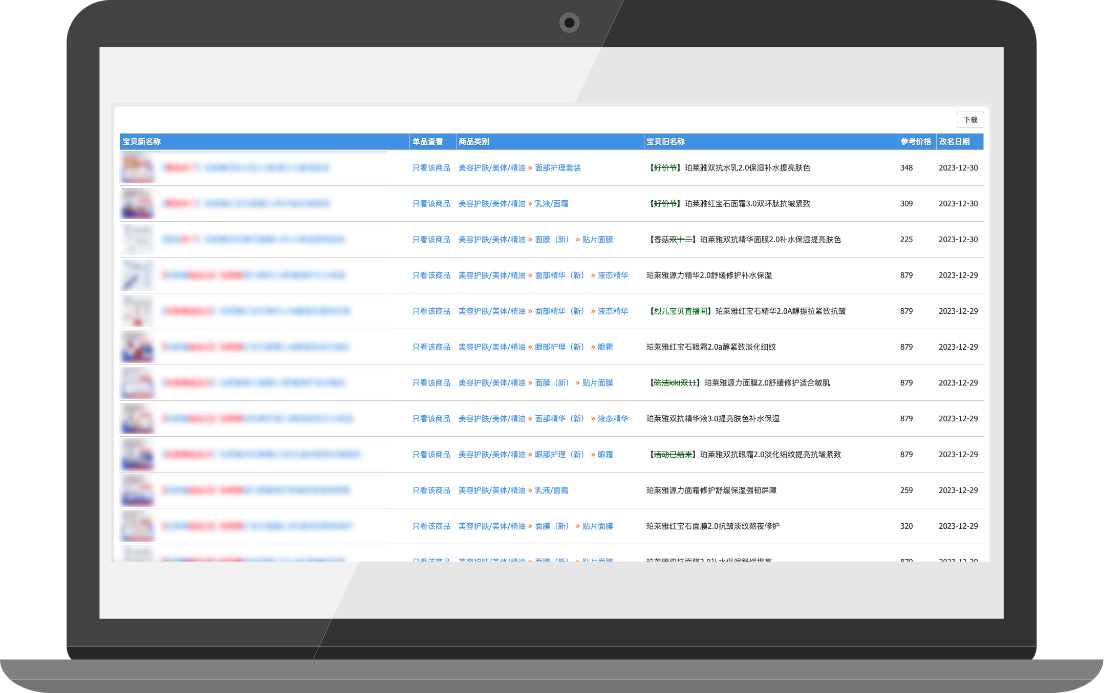
Task: Click 只看该商品 in the 348 price row
Action: pyautogui.click(x=431, y=168)
